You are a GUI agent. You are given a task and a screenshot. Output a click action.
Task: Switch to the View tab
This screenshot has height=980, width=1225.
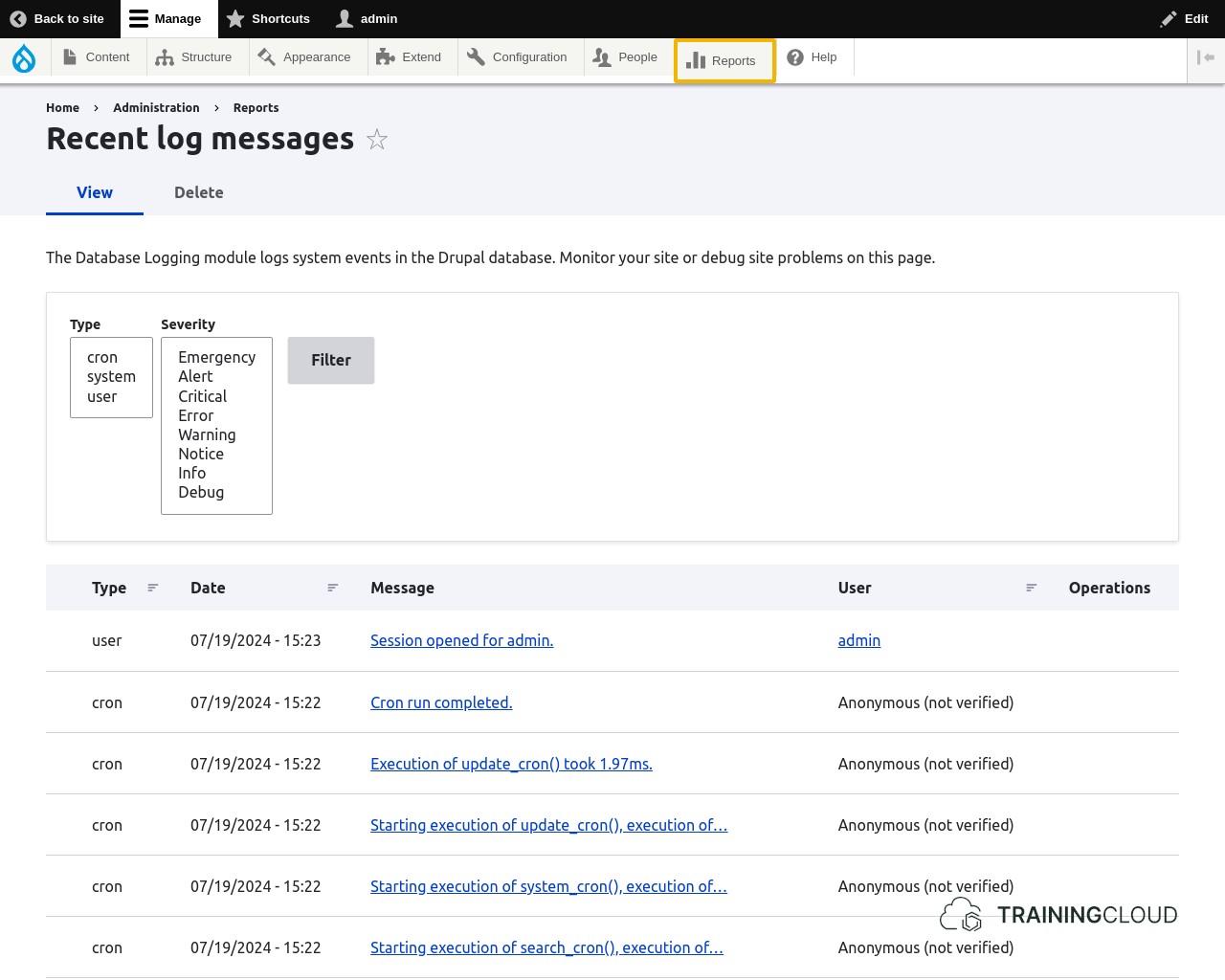(x=95, y=192)
